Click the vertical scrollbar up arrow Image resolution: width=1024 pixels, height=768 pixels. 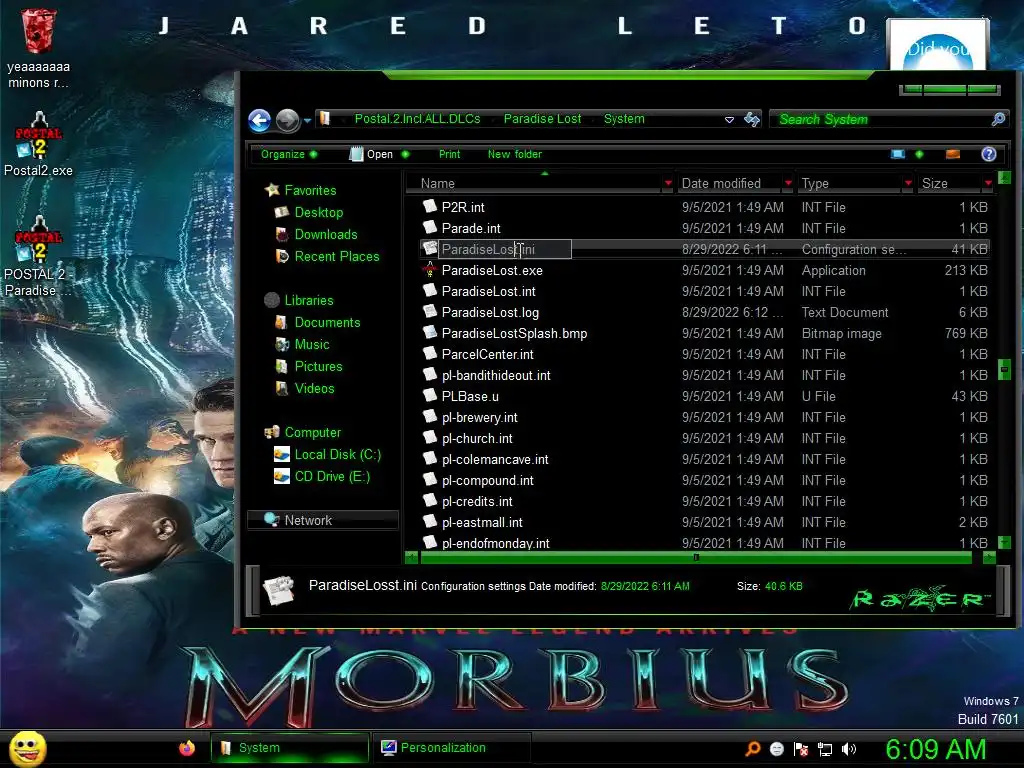(x=1004, y=178)
